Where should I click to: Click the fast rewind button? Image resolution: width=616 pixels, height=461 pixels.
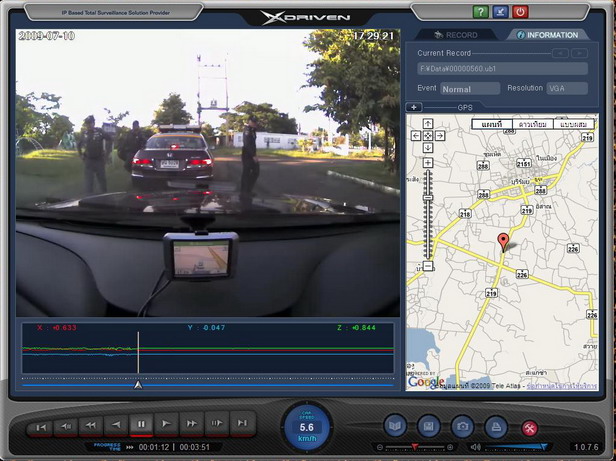(91, 424)
